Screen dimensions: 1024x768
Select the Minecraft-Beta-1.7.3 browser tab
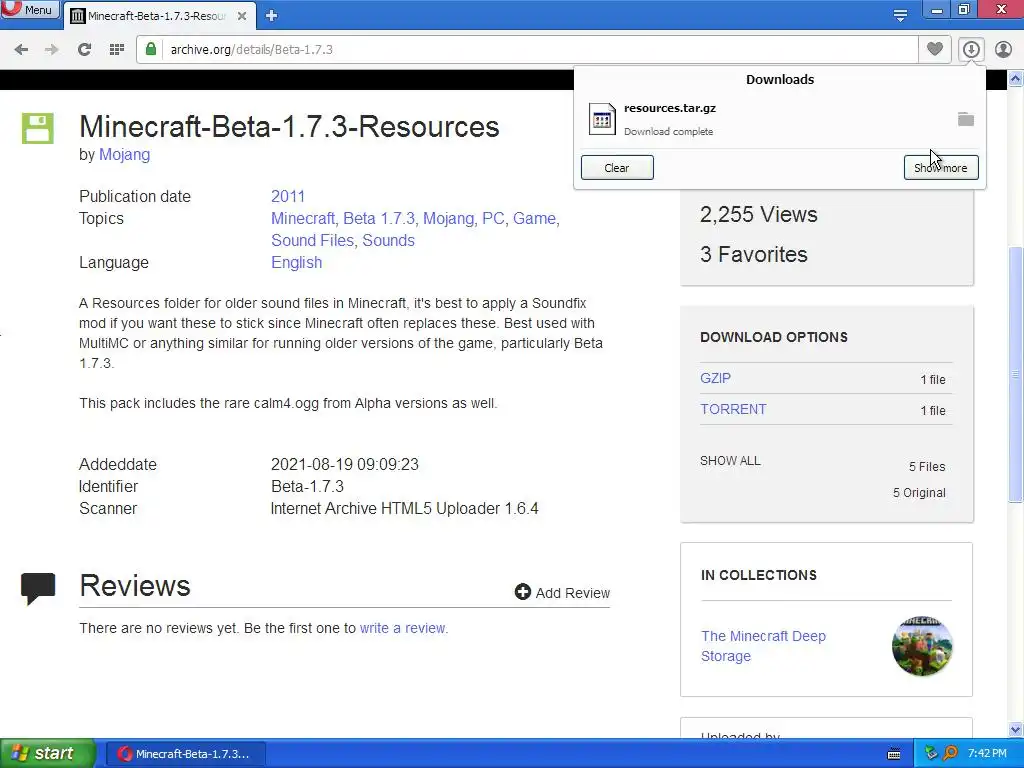157,16
